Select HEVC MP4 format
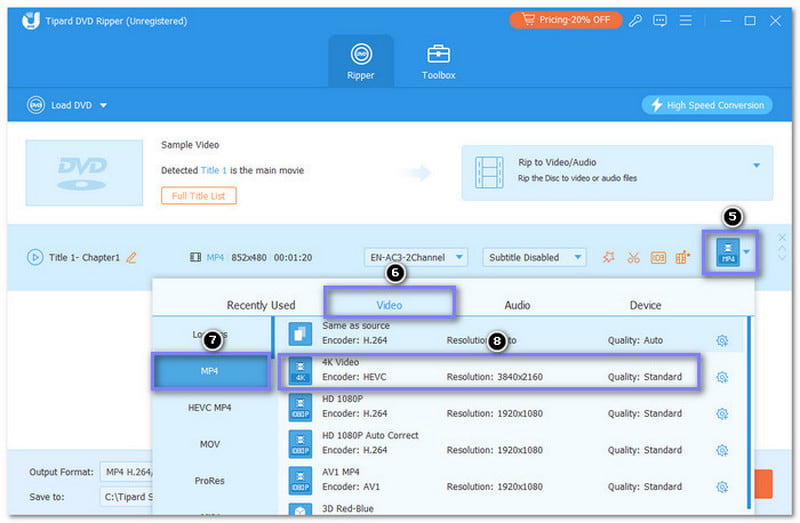The image size is (800, 523). [x=210, y=408]
